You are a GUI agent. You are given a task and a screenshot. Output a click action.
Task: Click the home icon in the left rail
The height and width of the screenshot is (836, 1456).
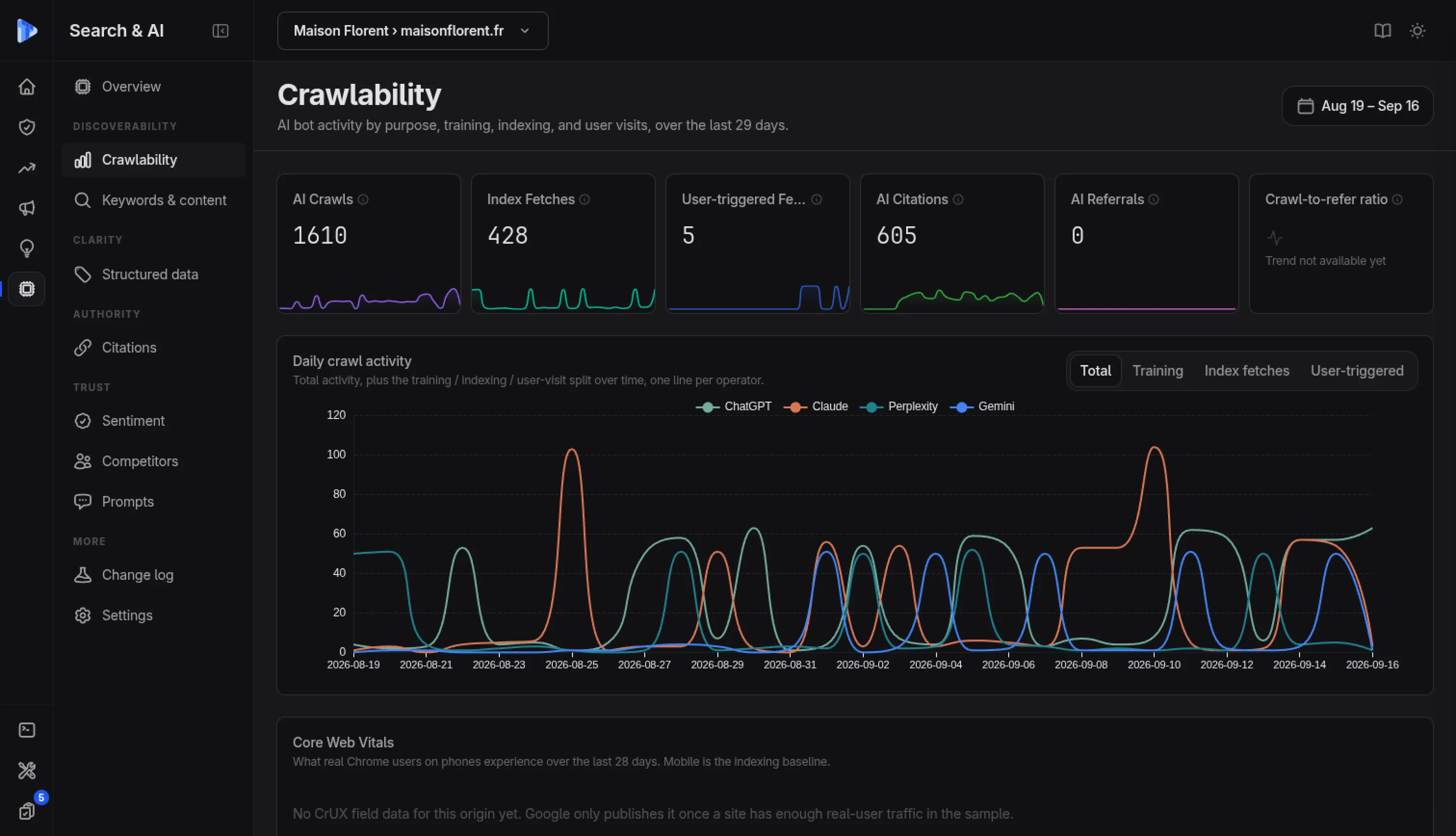(26, 87)
